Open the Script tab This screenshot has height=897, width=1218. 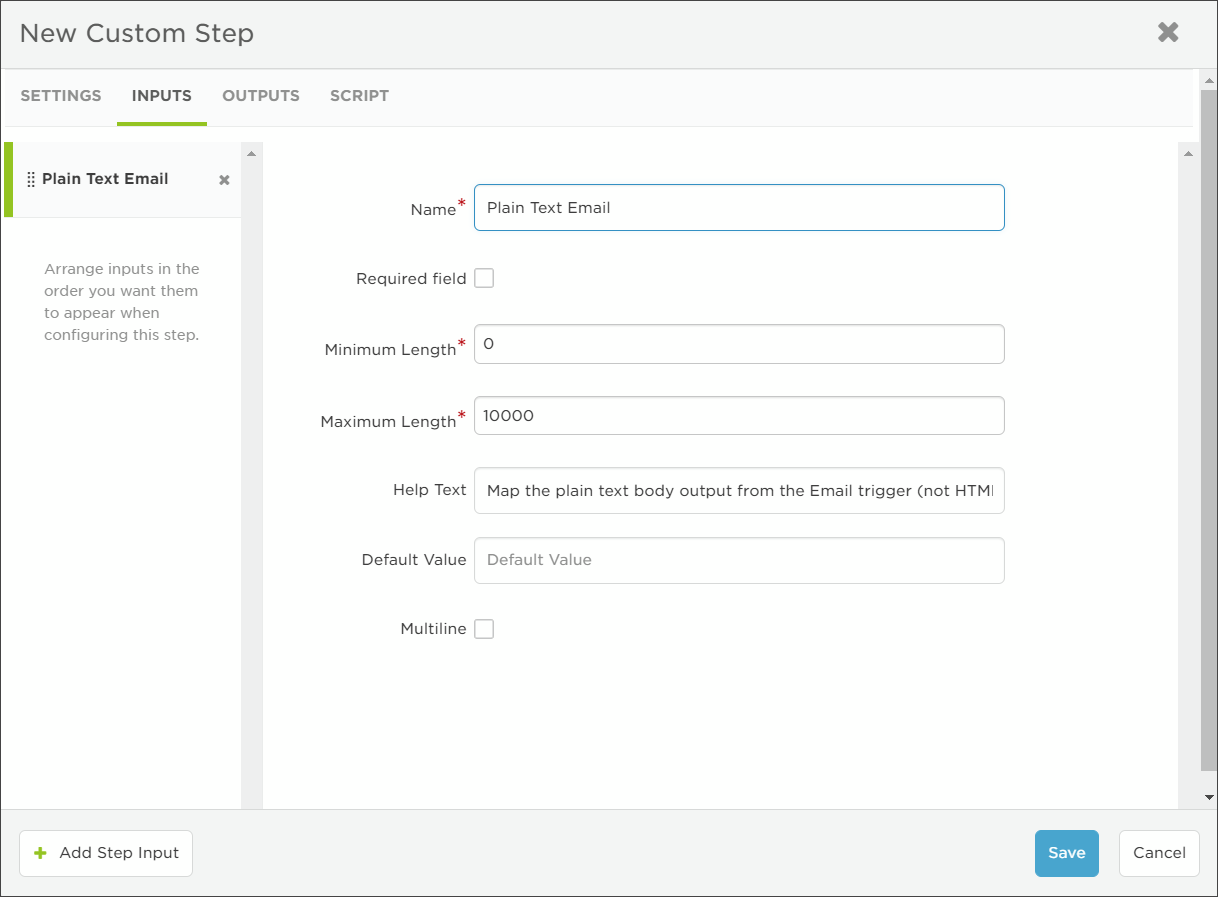[359, 96]
